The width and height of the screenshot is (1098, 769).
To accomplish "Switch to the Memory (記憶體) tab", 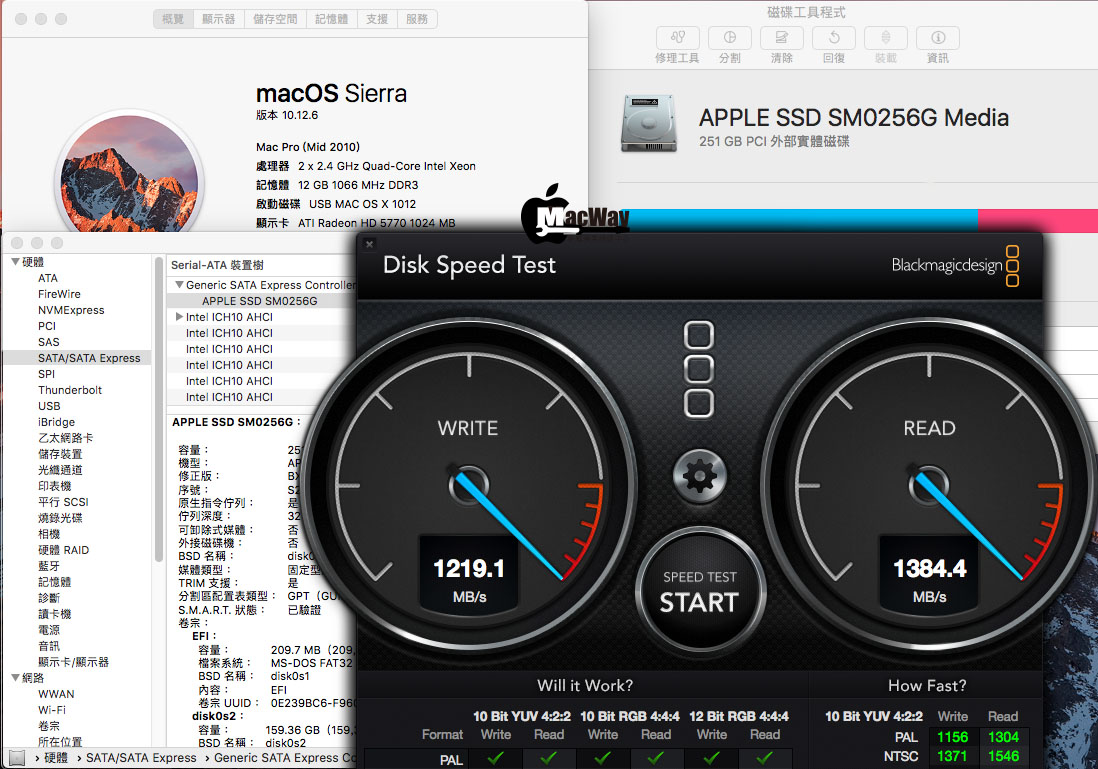I will tap(332, 19).
